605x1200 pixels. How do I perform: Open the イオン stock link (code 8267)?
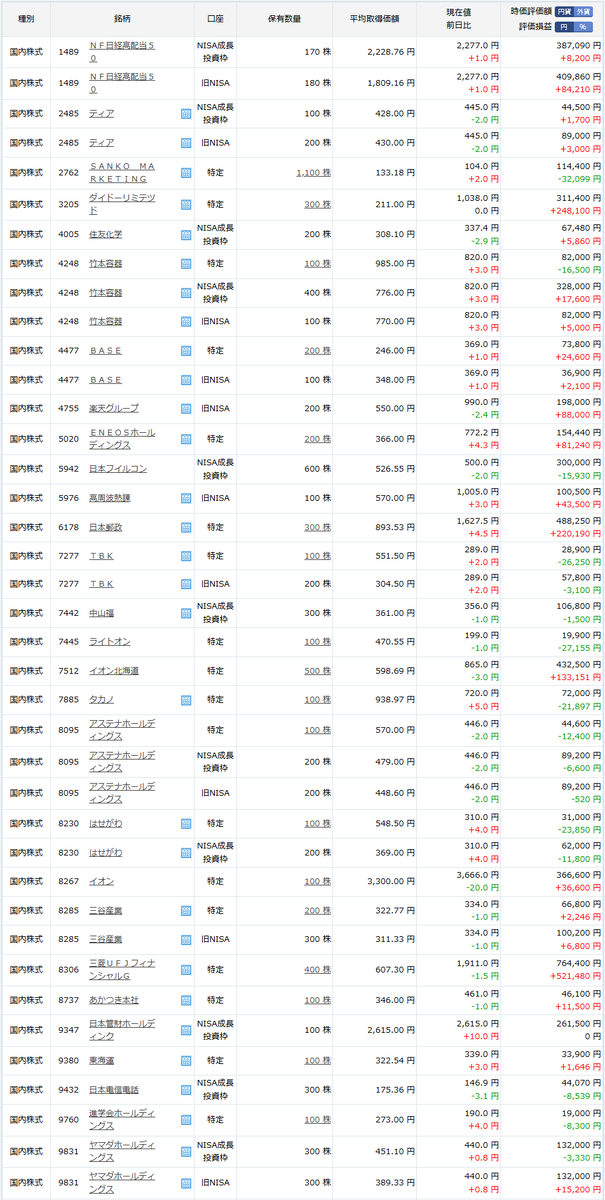[x=101, y=881]
